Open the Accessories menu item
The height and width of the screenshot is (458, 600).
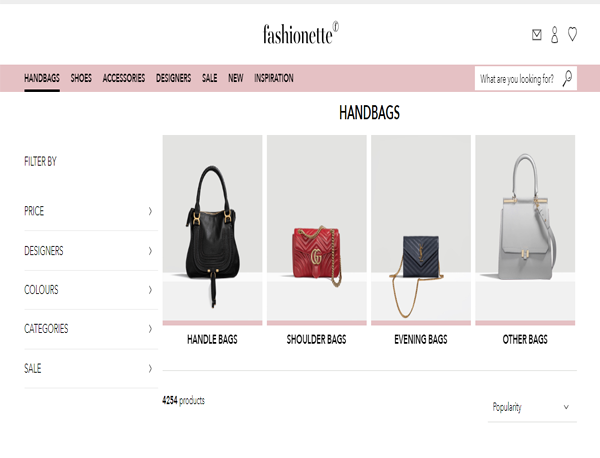pos(124,78)
